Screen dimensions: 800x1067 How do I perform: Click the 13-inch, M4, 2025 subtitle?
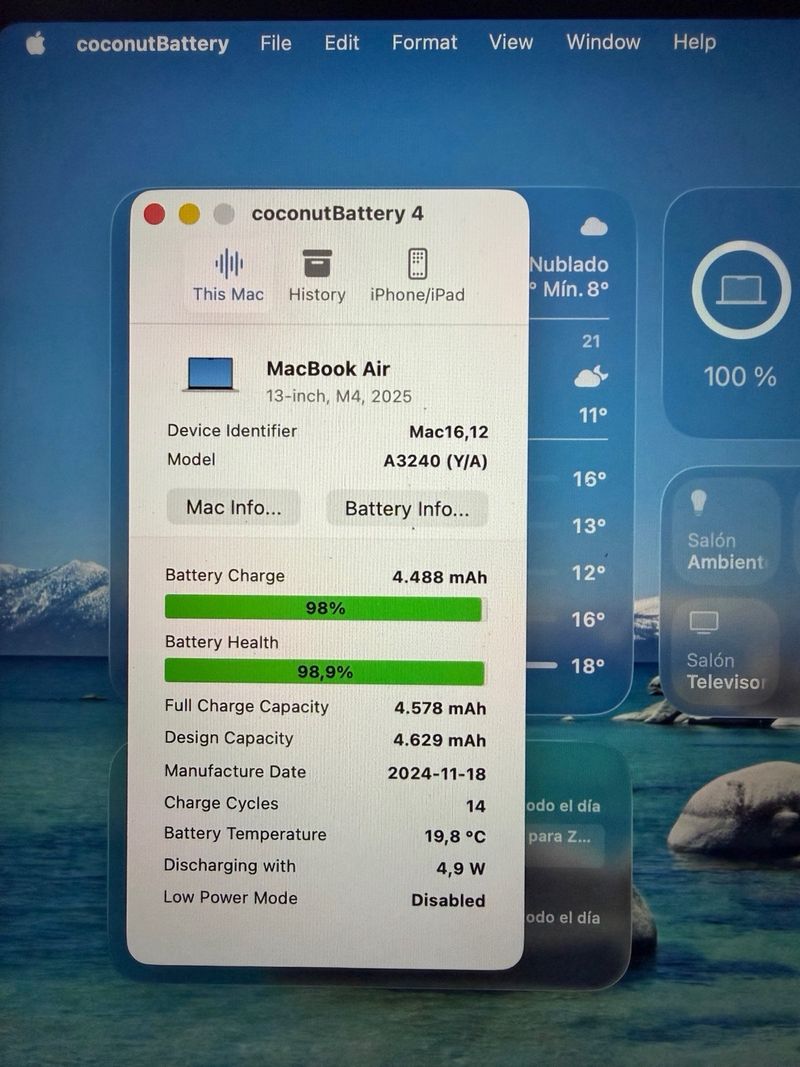pyautogui.click(x=339, y=396)
